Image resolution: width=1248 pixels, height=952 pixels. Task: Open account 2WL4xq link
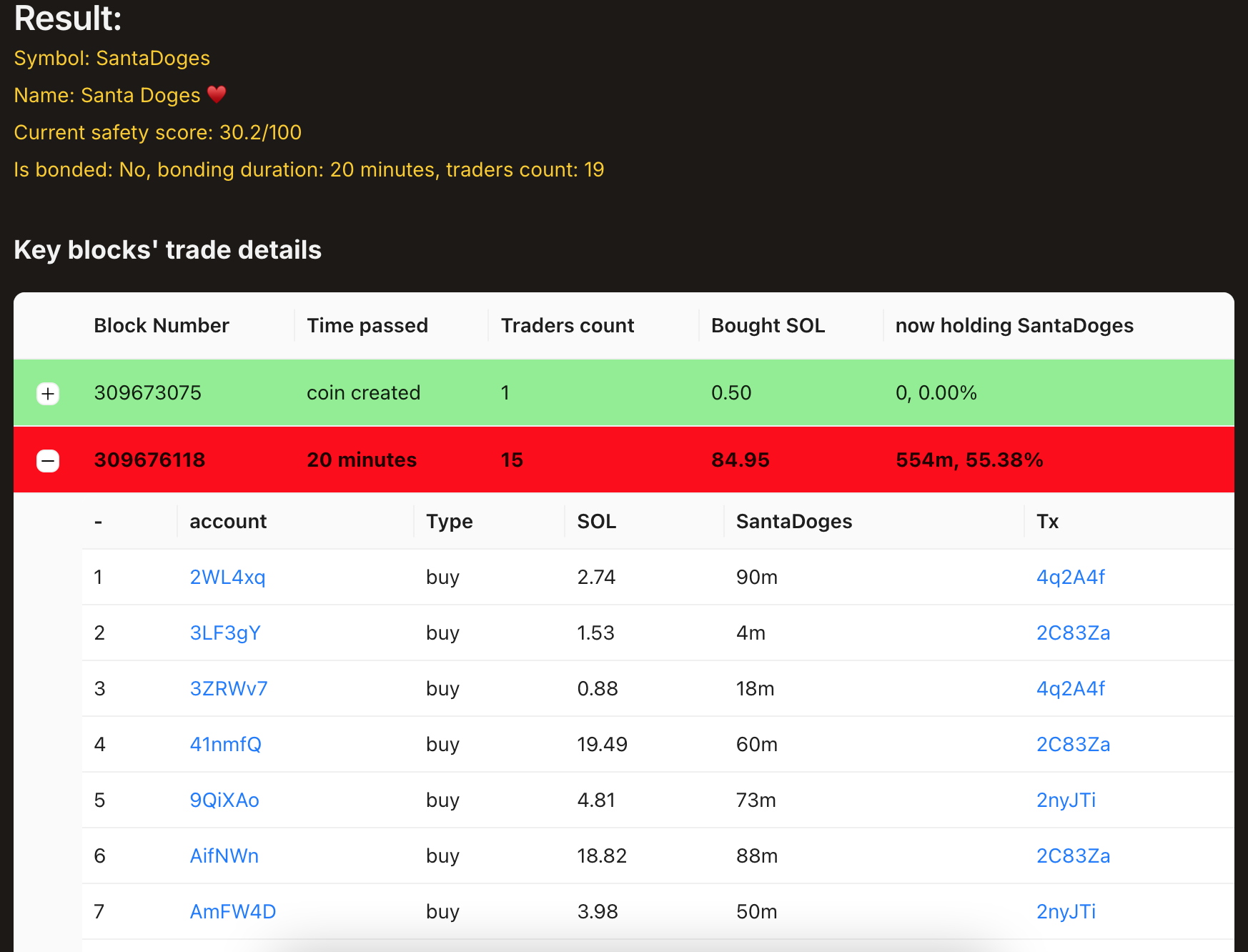coord(227,577)
